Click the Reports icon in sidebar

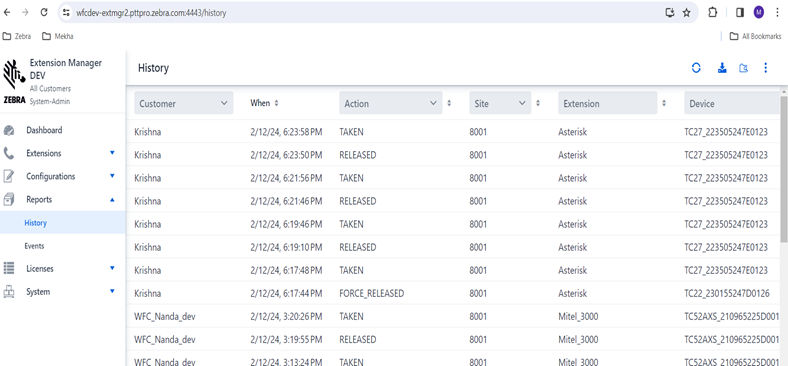click(9, 200)
